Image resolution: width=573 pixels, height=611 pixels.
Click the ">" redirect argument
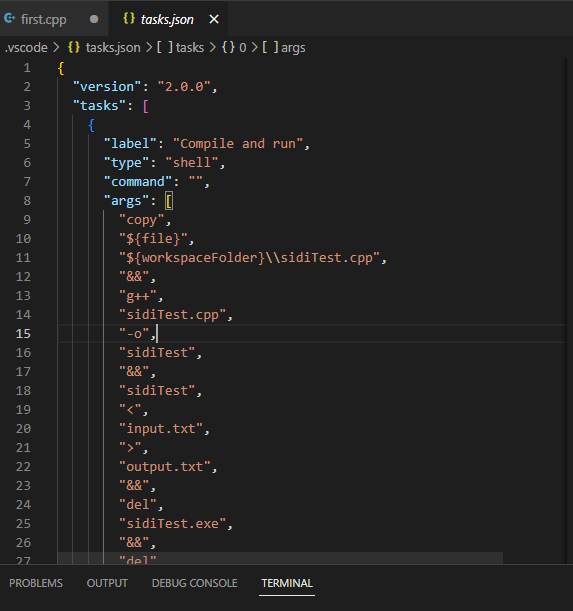pyautogui.click(x=130, y=448)
